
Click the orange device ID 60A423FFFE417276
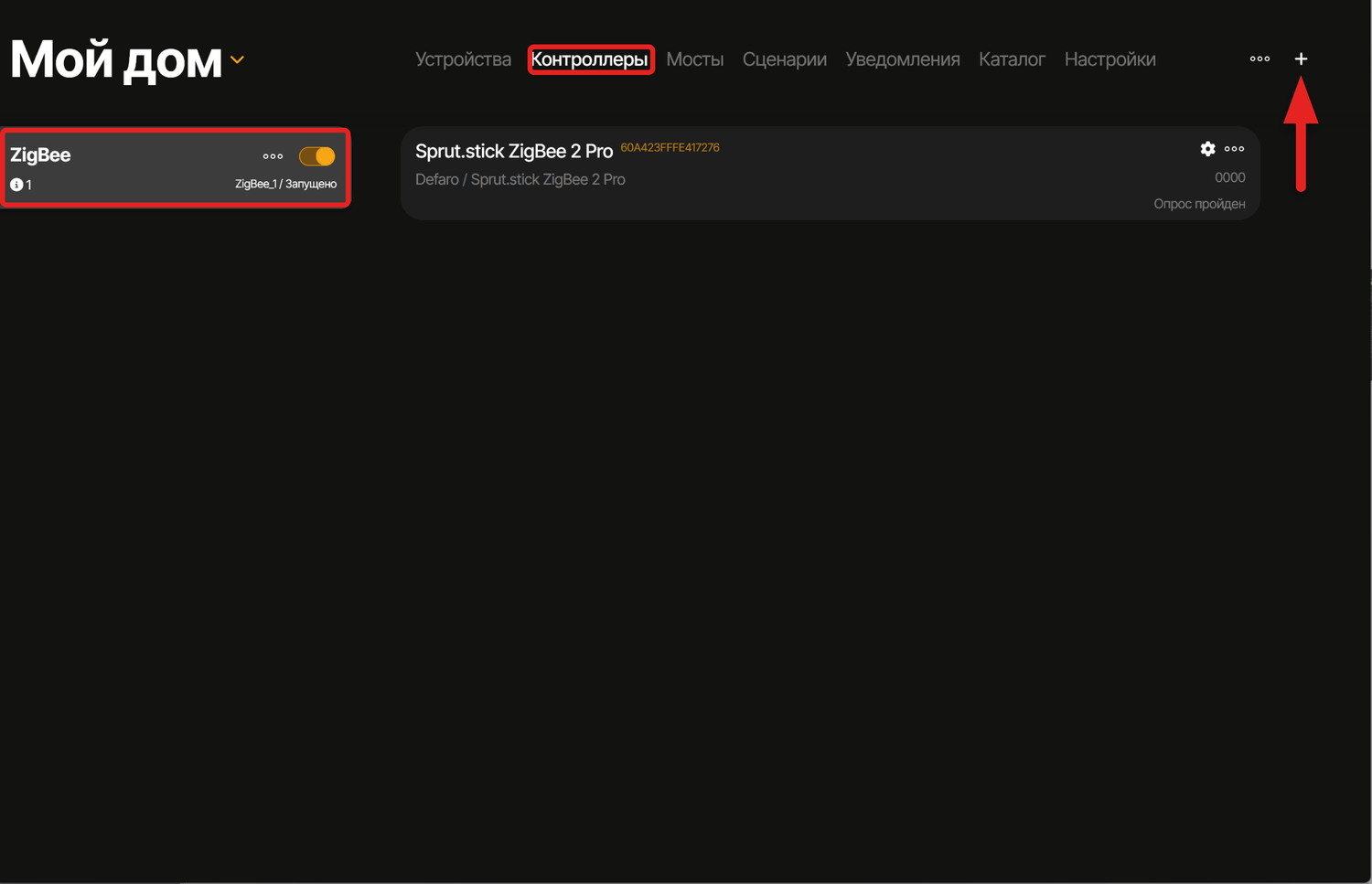(670, 147)
